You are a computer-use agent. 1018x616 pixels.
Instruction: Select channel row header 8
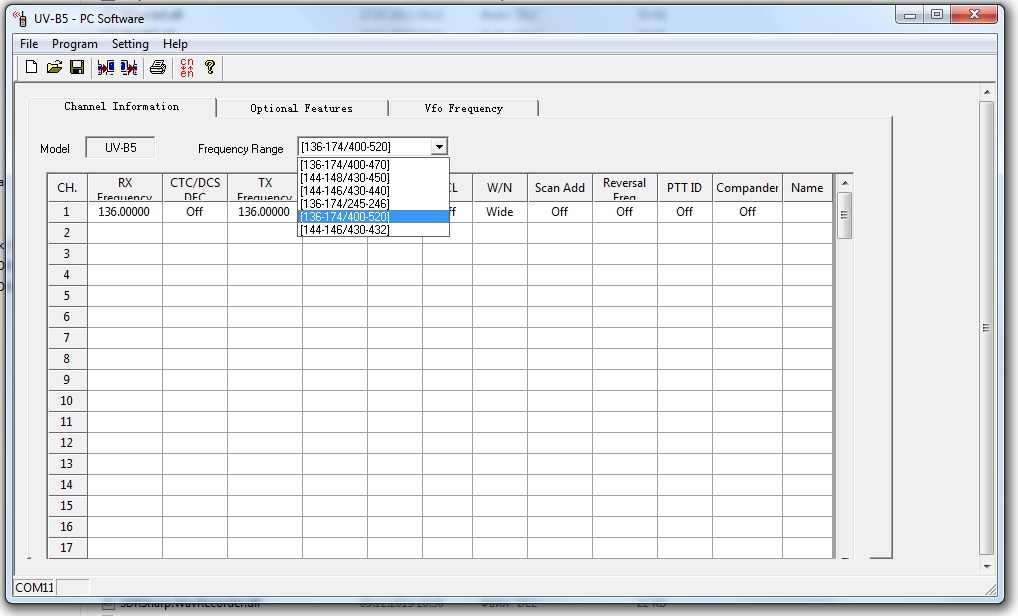click(x=68, y=359)
